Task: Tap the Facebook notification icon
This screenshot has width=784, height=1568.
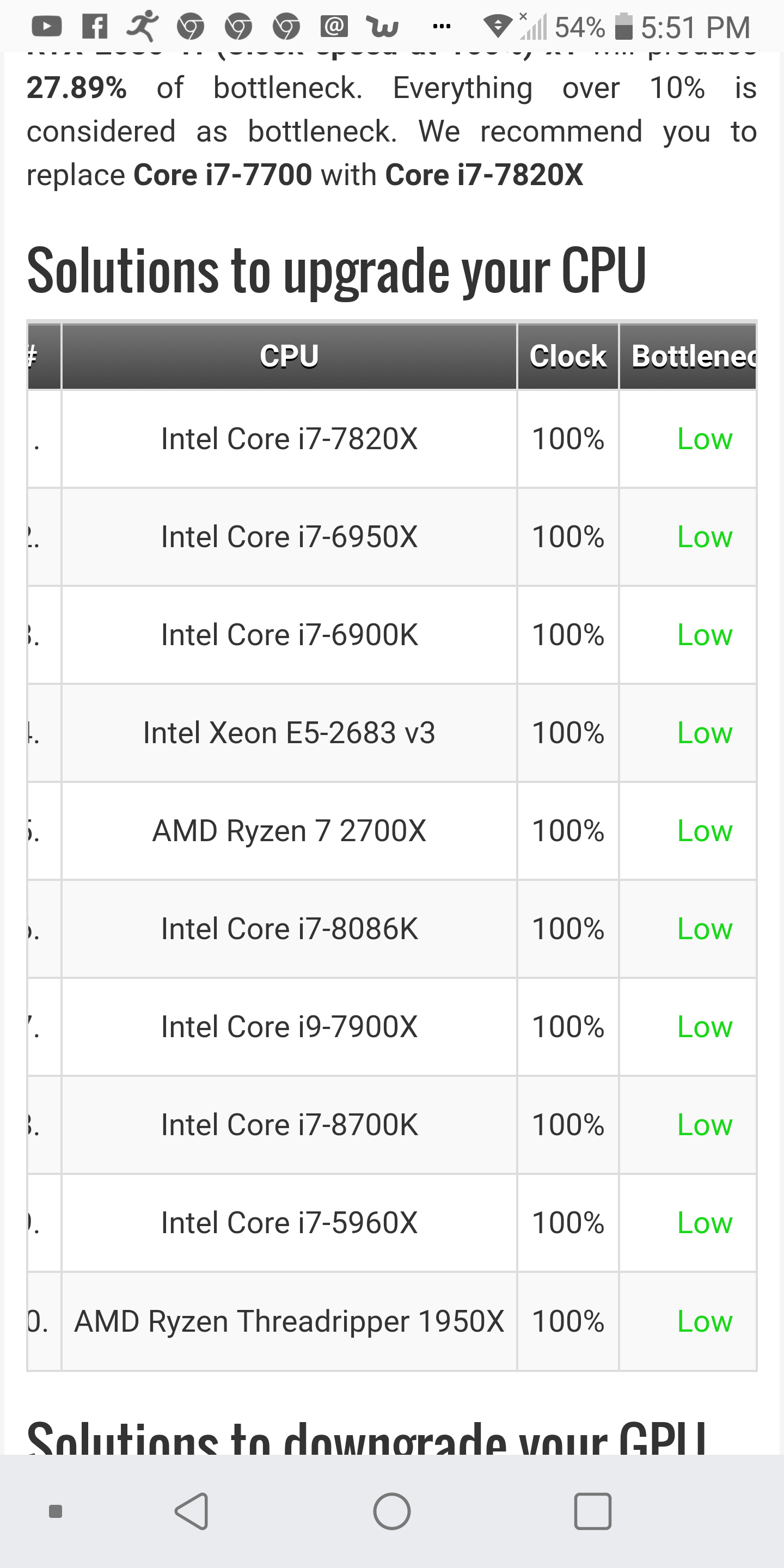Action: tap(95, 27)
